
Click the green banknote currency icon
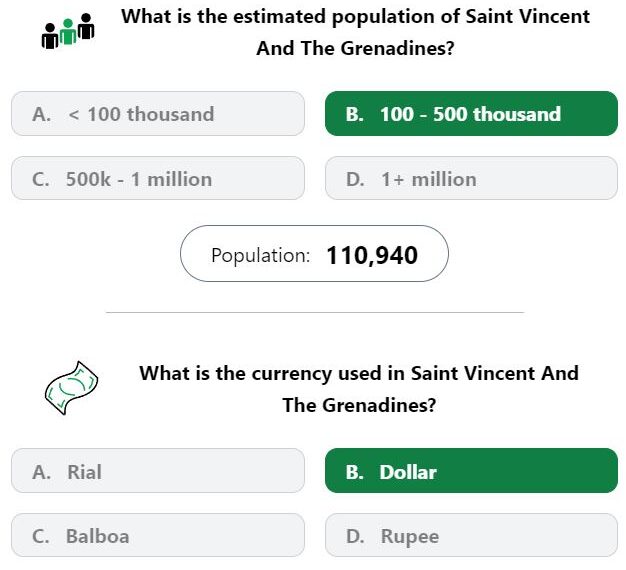pyautogui.click(x=71, y=388)
